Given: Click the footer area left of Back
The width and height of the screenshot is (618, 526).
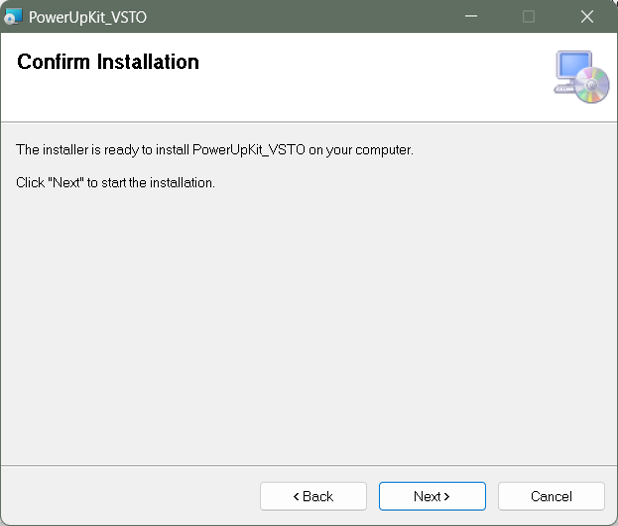Looking at the screenshot, I should point(130,496).
